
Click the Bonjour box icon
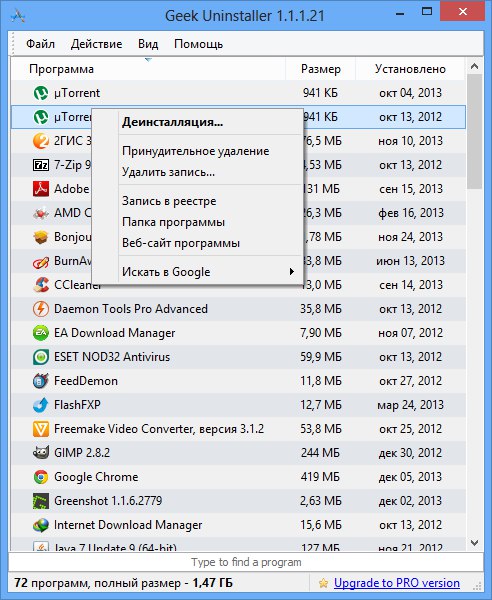coord(41,237)
